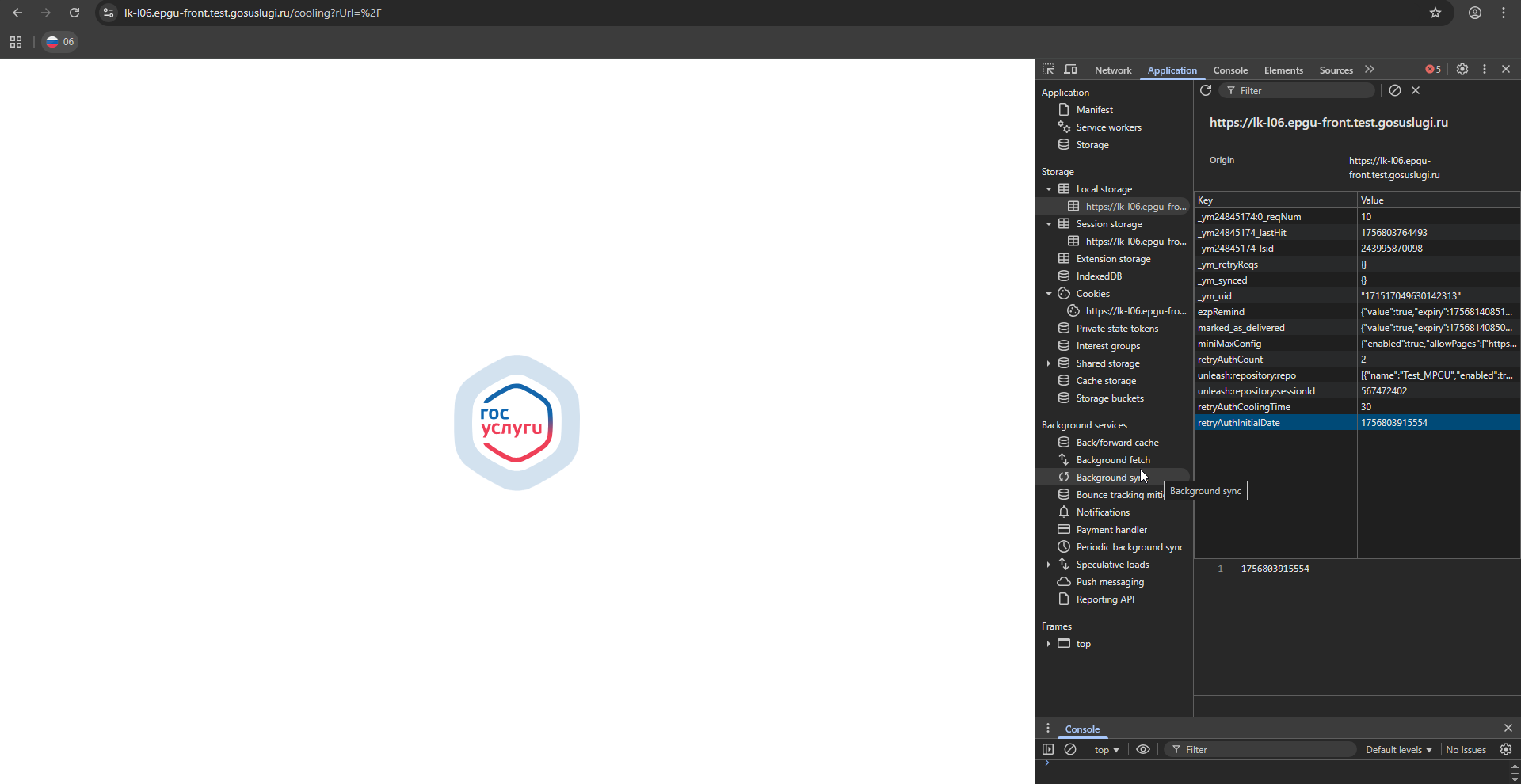Toggle the device toolbar icon
This screenshot has width=1521, height=784.
coord(1070,70)
